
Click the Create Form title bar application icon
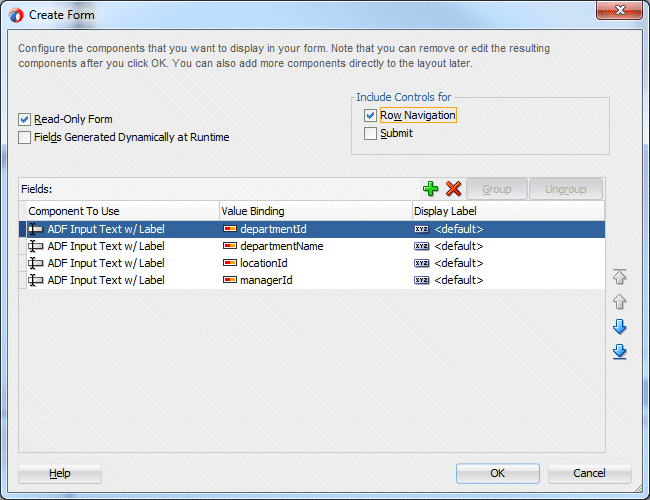click(16, 15)
